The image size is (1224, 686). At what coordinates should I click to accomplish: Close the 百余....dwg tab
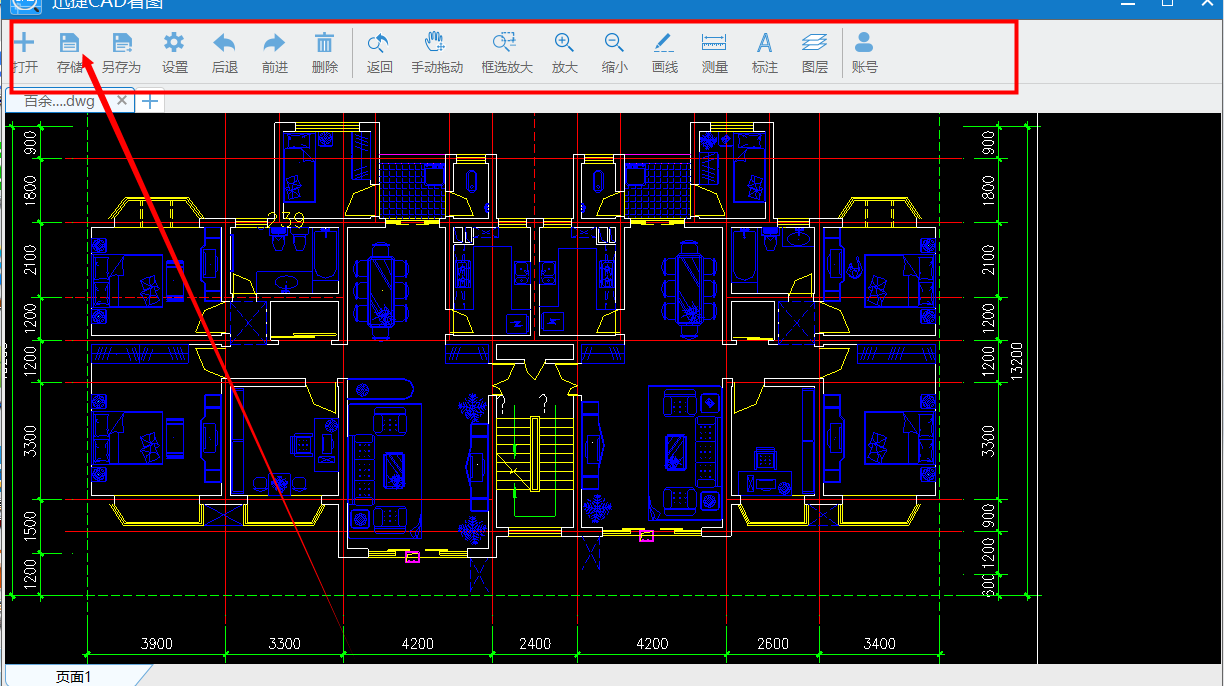122,101
